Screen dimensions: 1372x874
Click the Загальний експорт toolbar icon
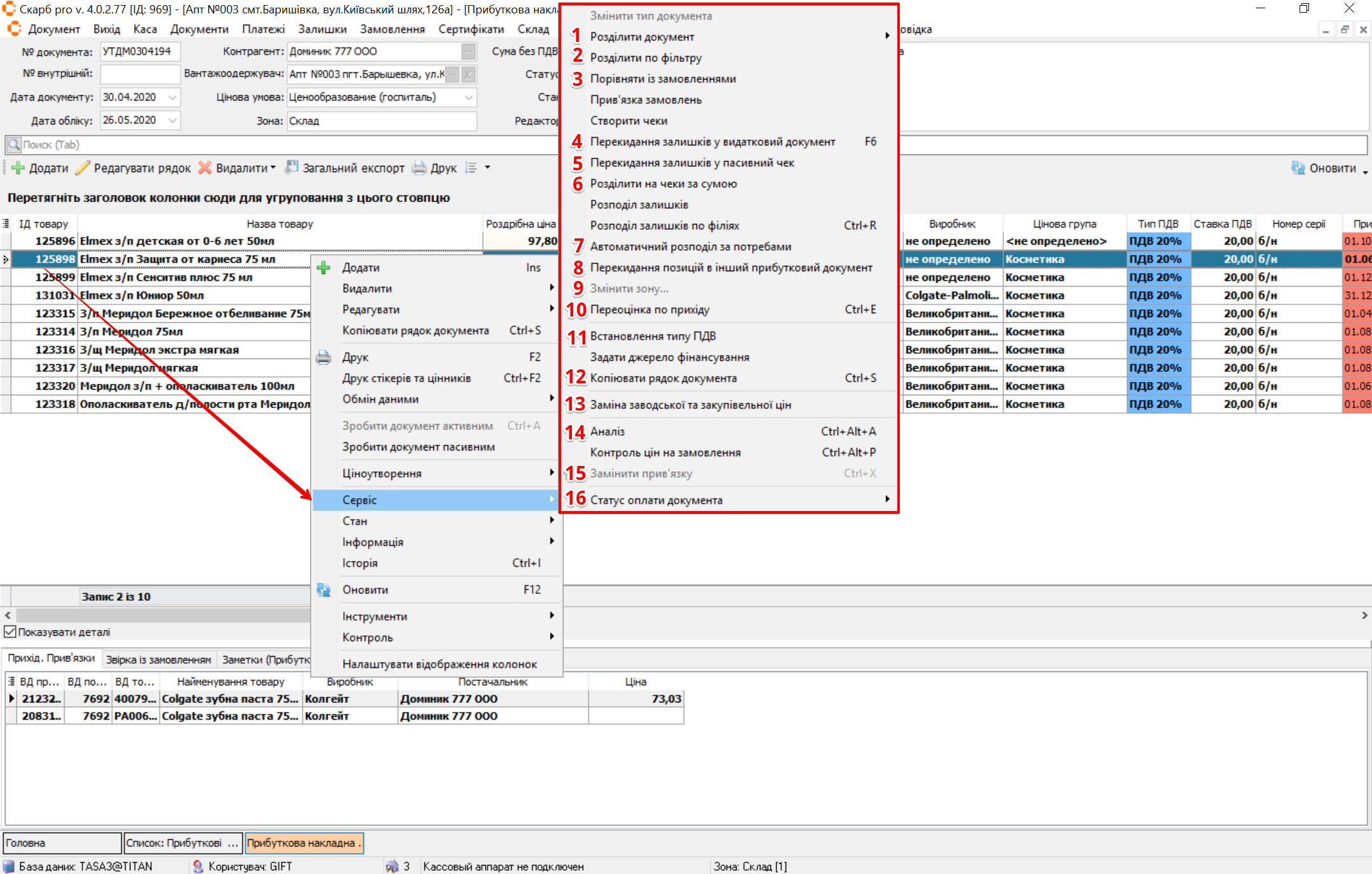(x=292, y=167)
